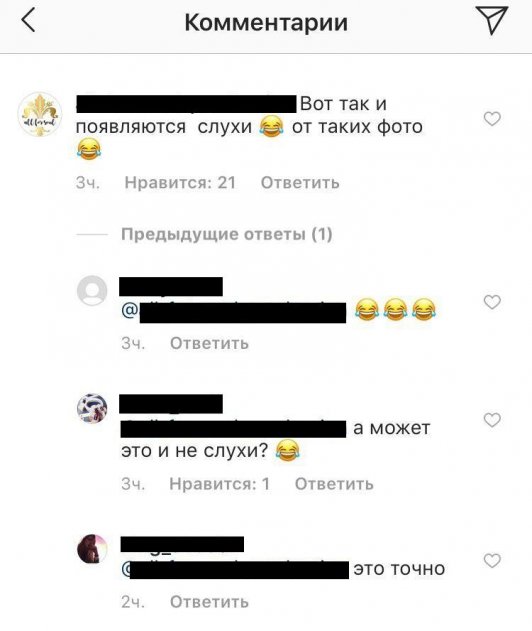Like the reply with three laughing emojis
Viewport: 532px width, 631px height.
492,302
